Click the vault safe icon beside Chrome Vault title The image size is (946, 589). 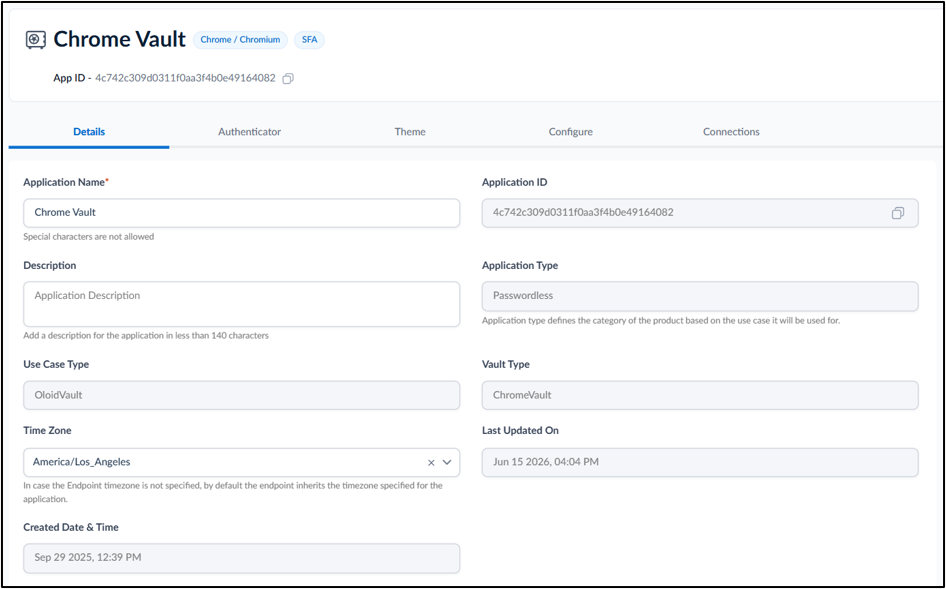[36, 40]
